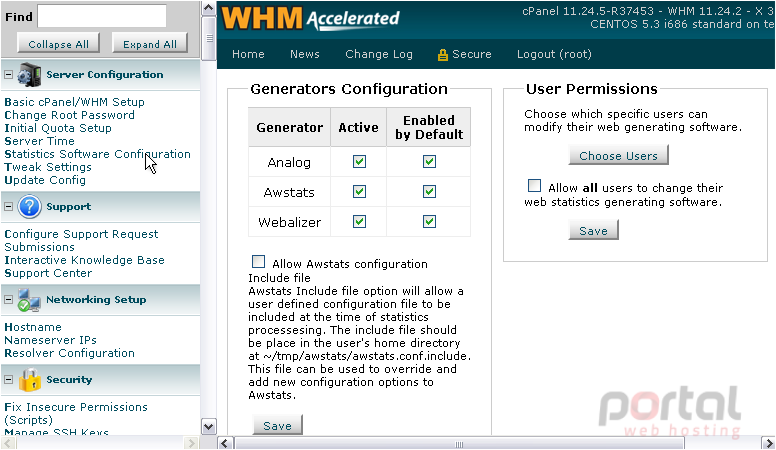
Task: Open the News menu item
Action: (x=305, y=54)
